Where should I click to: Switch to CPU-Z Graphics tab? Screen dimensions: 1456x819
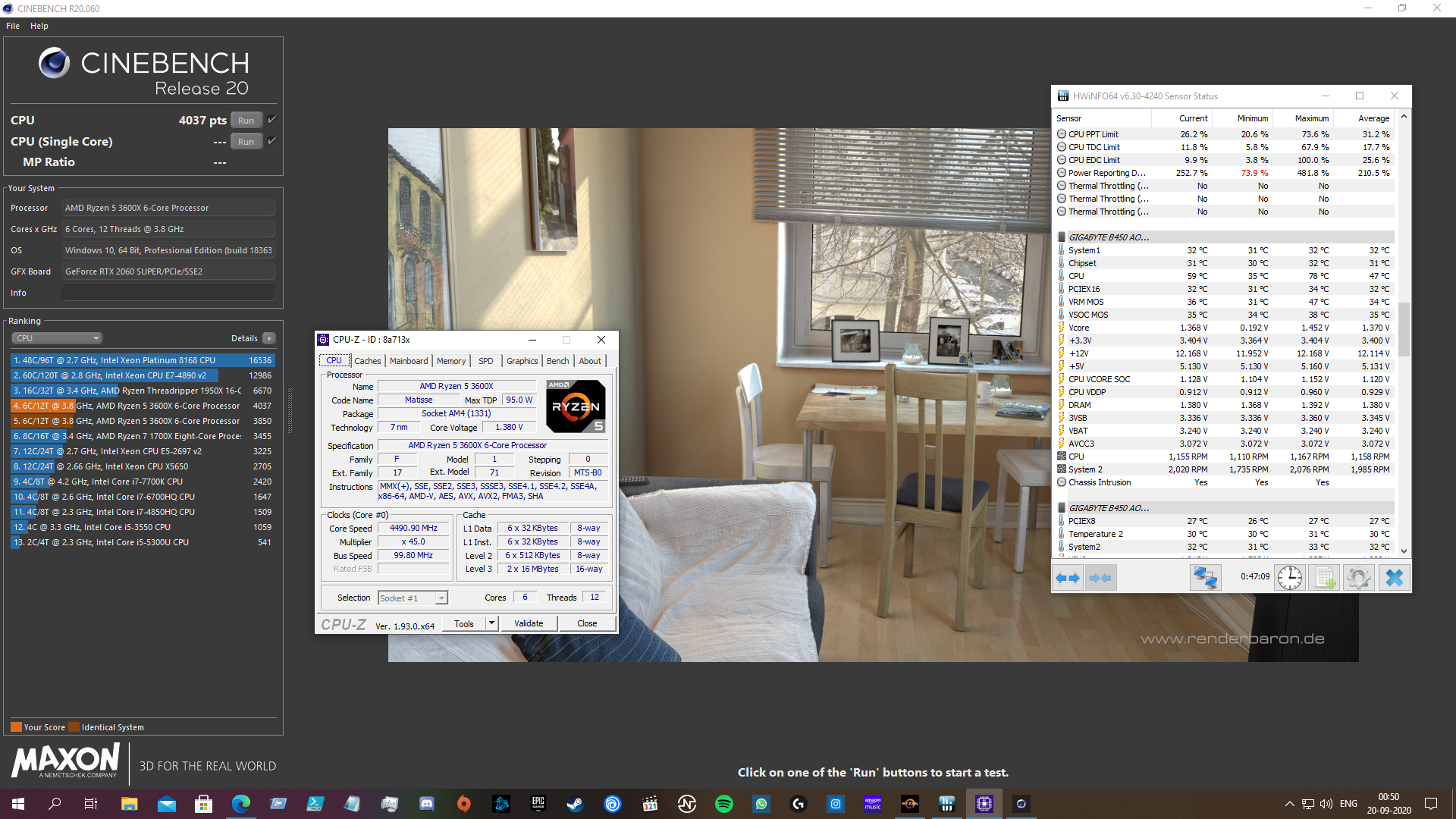[522, 361]
